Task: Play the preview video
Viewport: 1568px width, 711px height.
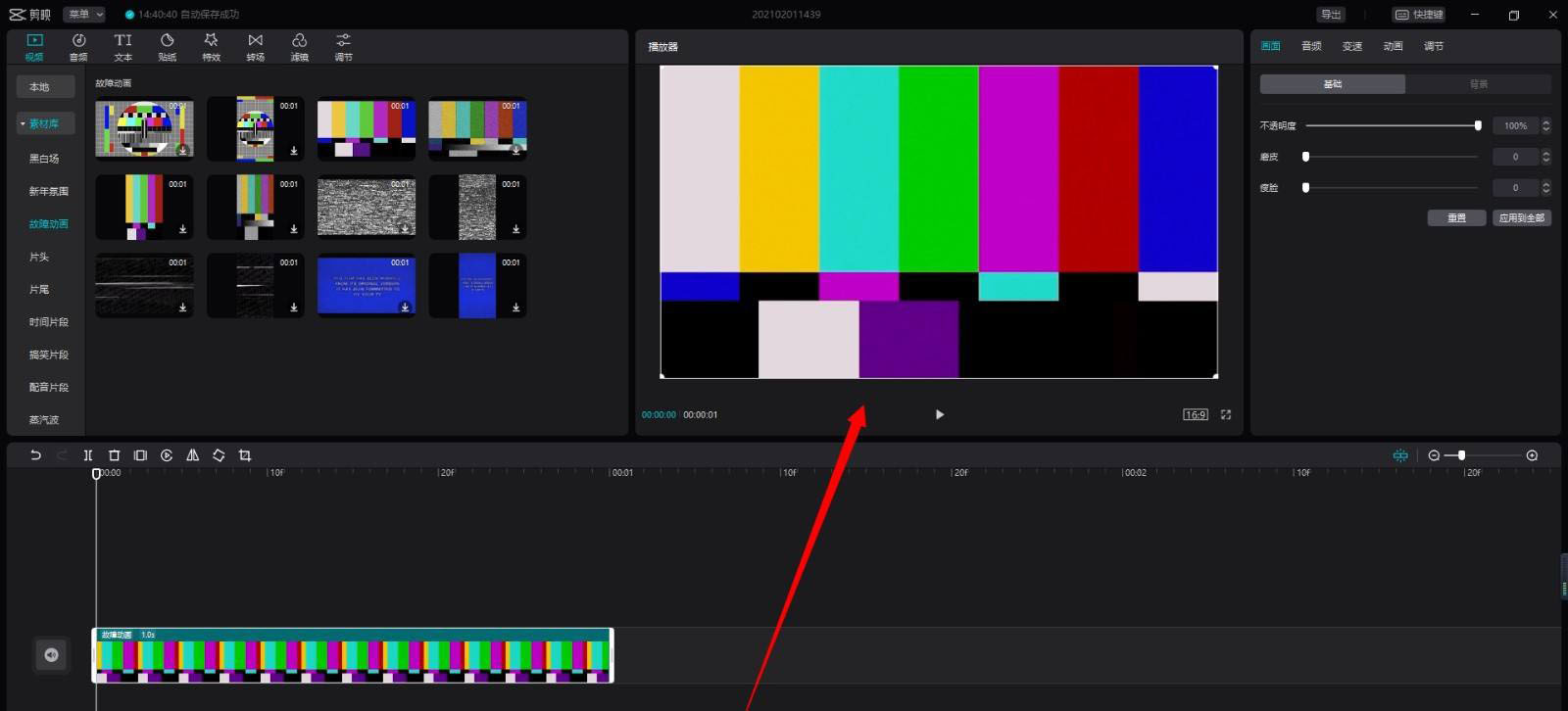Action: pos(939,415)
